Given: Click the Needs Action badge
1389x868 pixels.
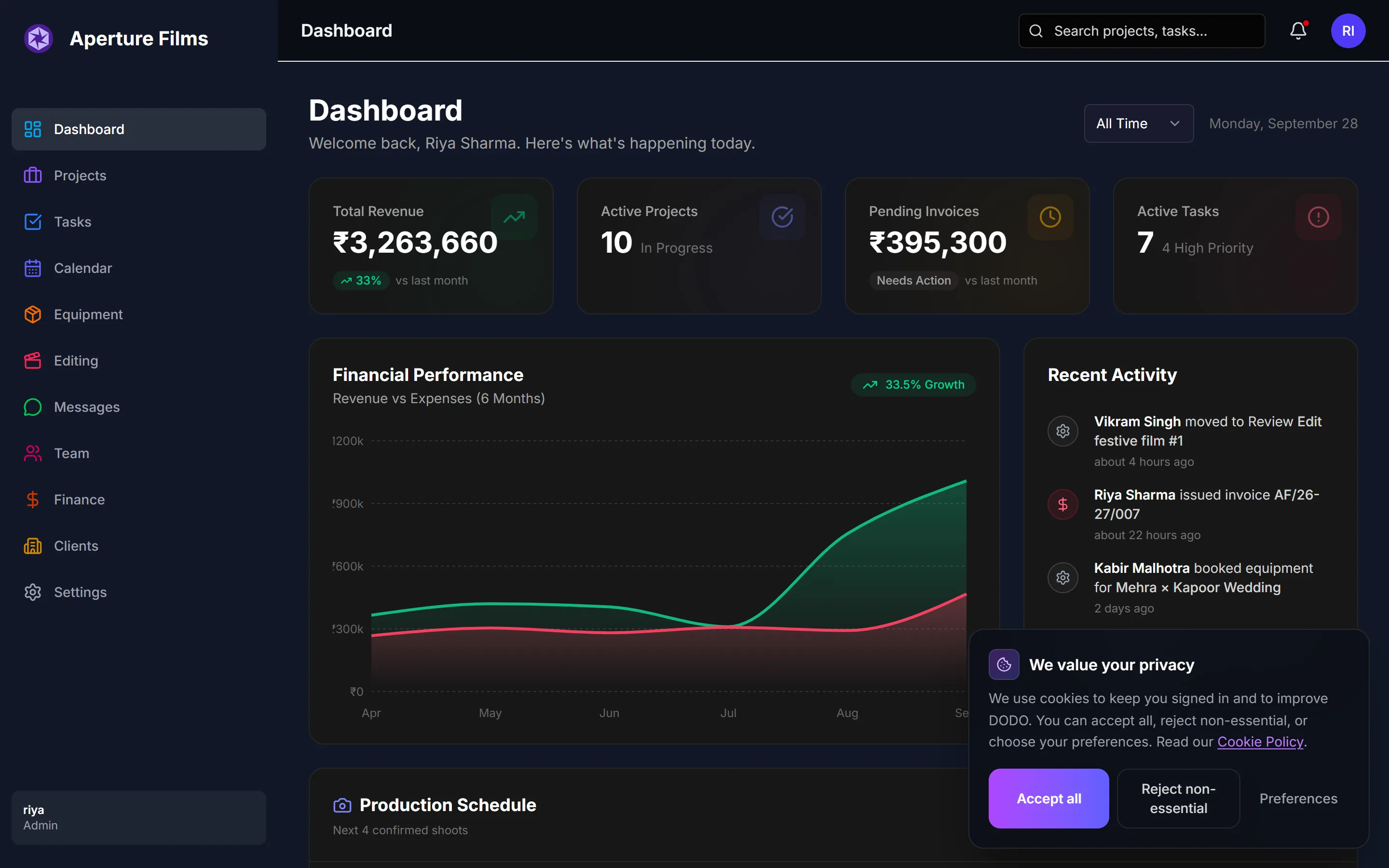Looking at the screenshot, I should pos(913,281).
